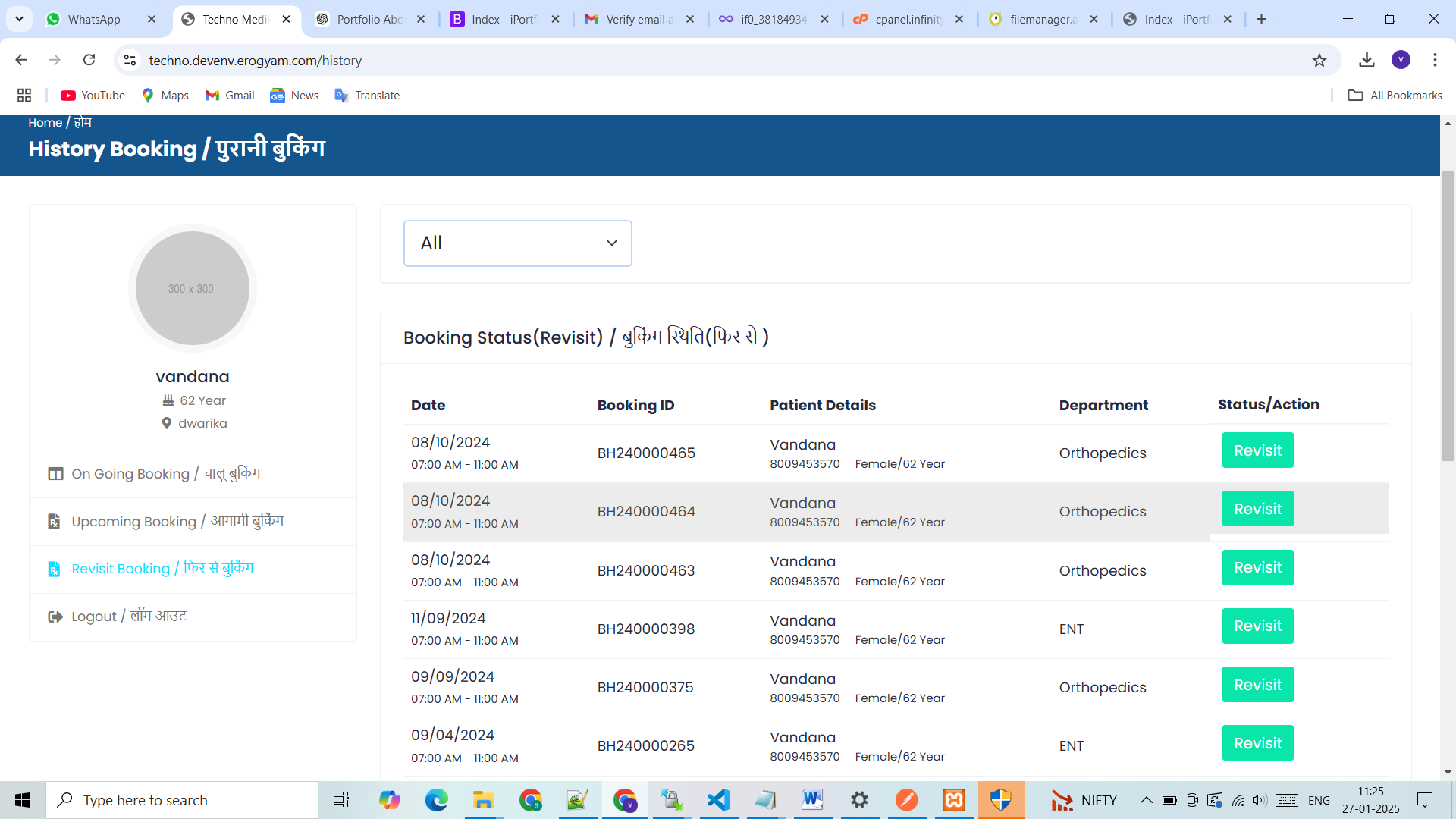
Task: Click the scrollbar down arrow
Action: pos(1448,772)
